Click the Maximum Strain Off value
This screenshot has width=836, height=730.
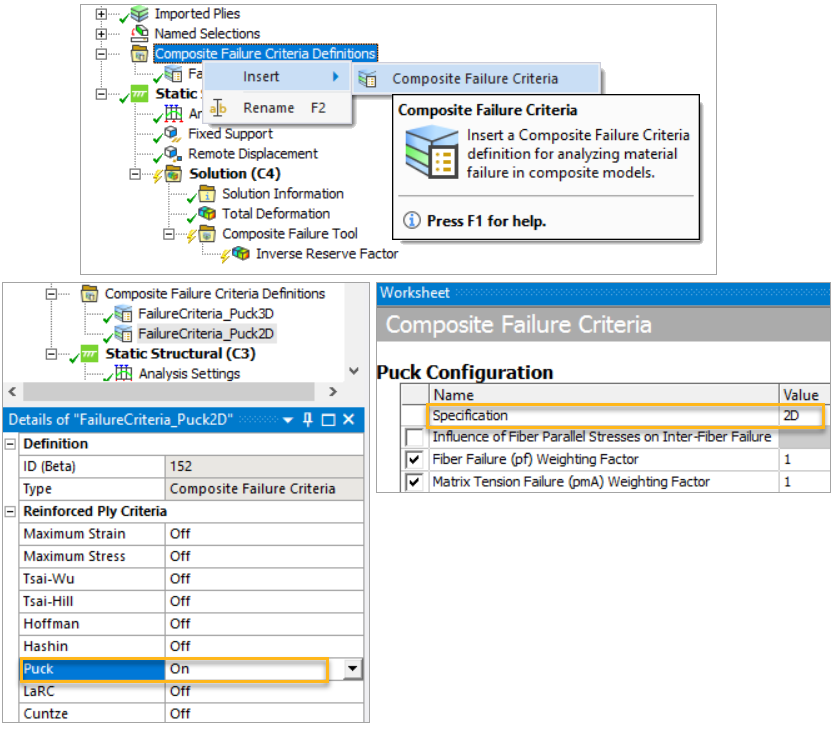pyautogui.click(x=264, y=534)
